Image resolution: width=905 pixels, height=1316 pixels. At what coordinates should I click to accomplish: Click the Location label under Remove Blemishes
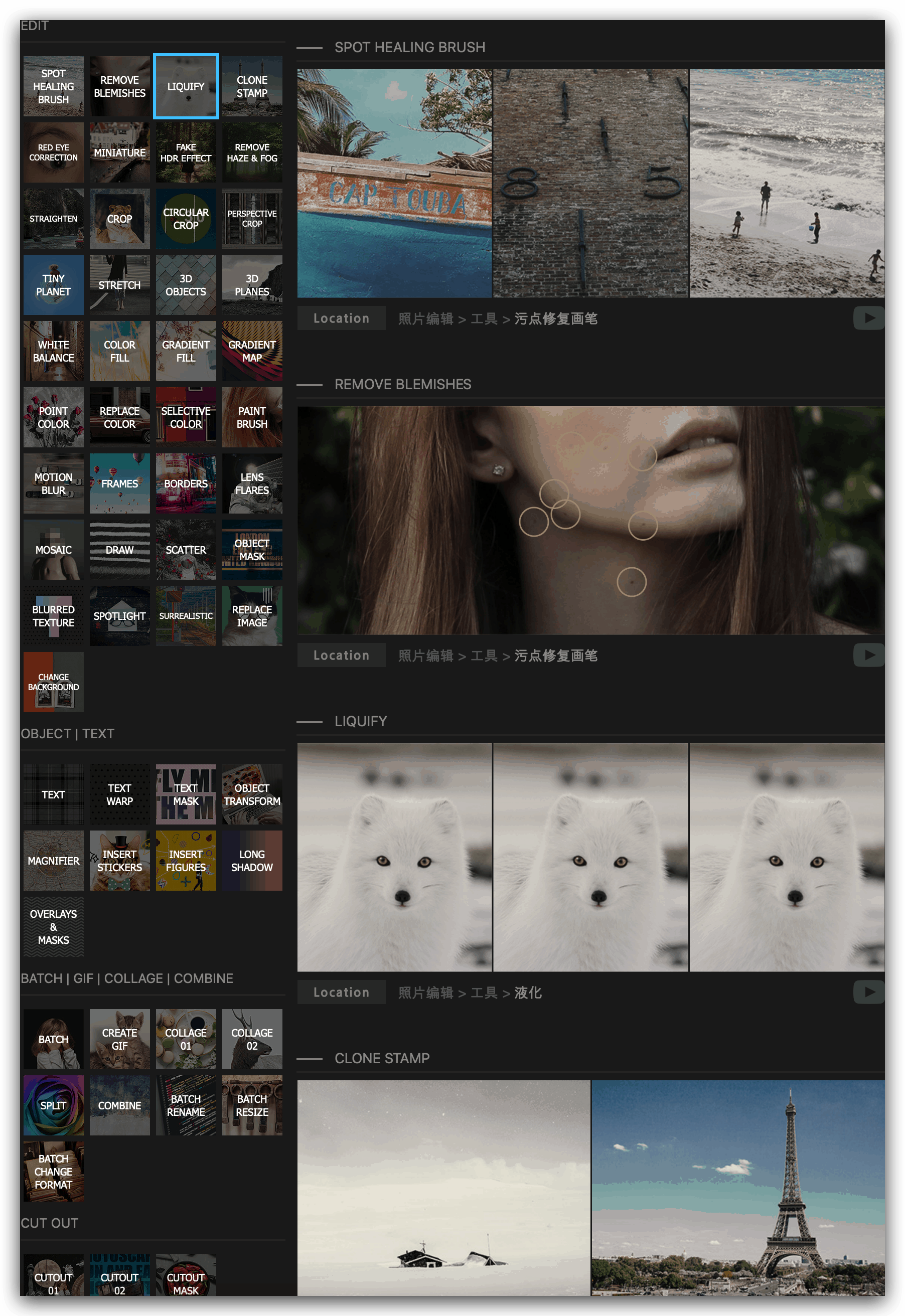[x=341, y=655]
